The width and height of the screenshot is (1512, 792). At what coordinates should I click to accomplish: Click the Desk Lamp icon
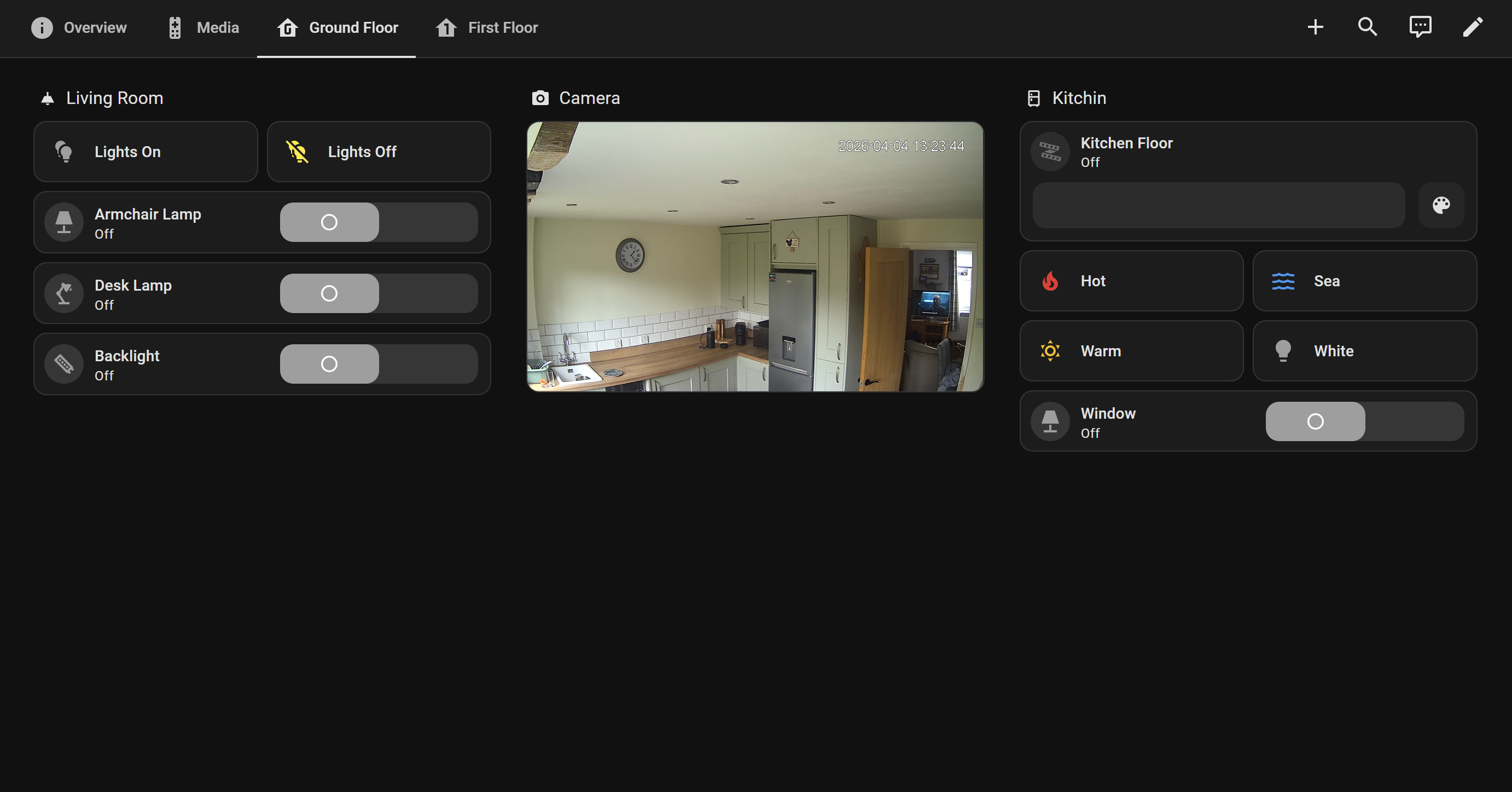pyautogui.click(x=63, y=293)
